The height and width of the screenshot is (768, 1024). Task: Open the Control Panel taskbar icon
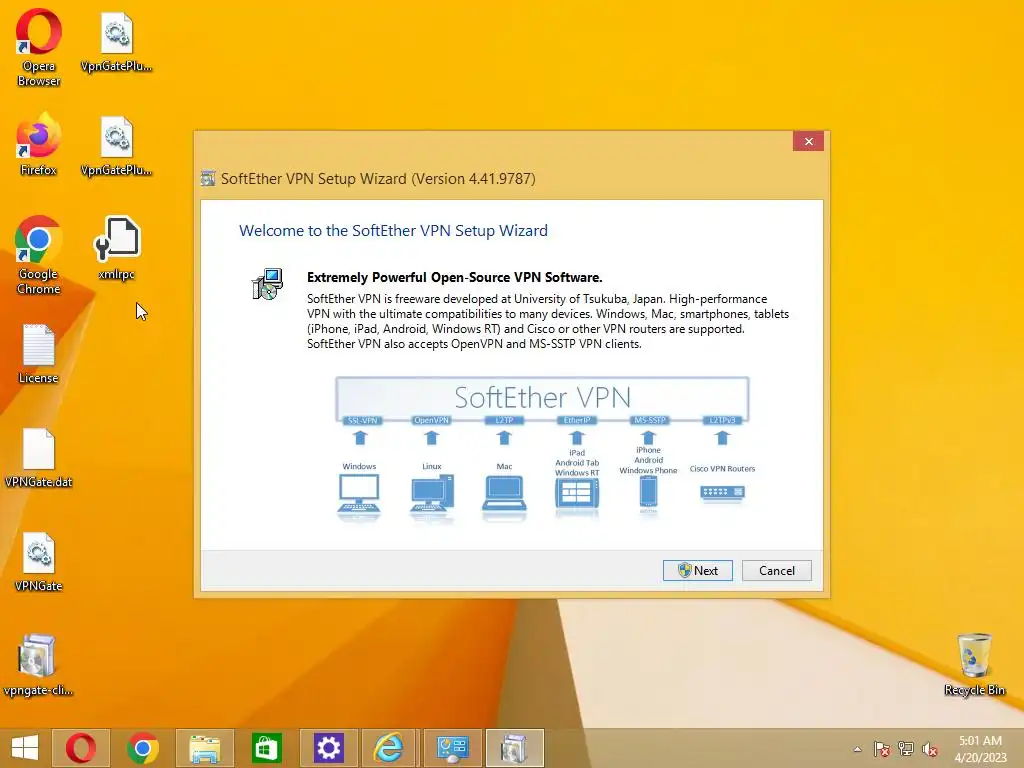pos(453,748)
